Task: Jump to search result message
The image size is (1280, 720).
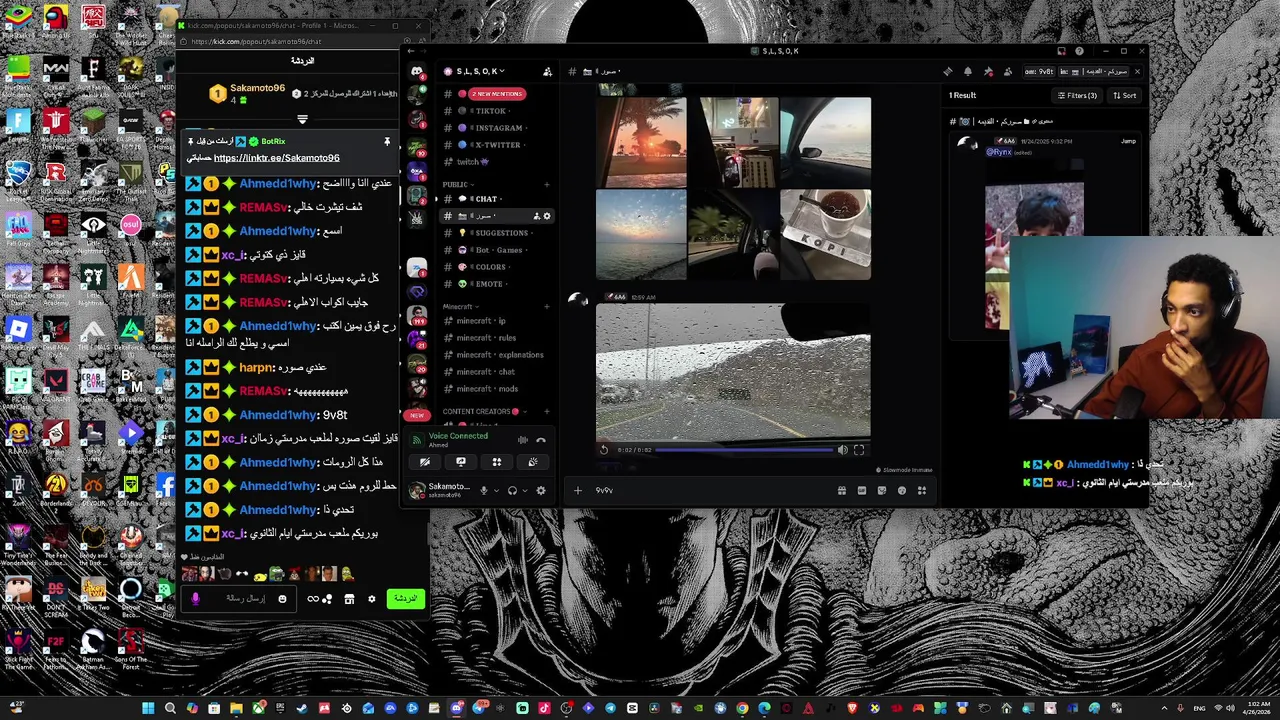Action: coord(1128,141)
